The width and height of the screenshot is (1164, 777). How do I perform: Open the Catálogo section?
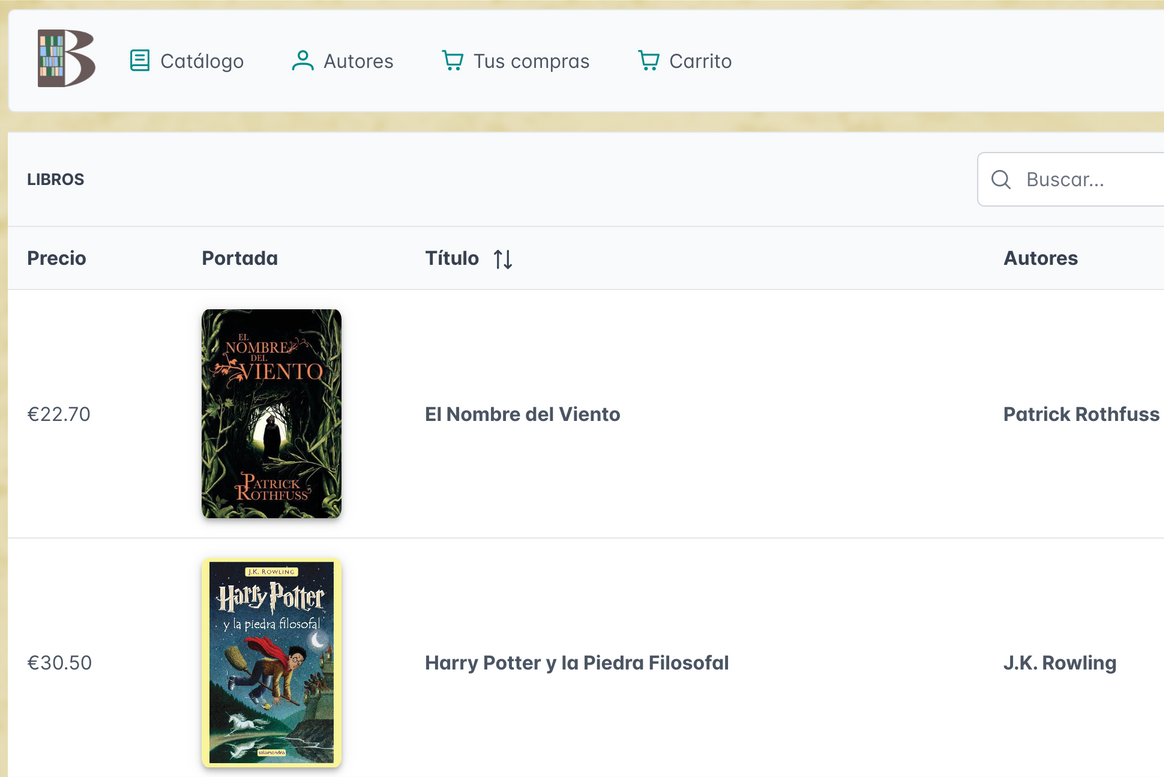(201, 61)
